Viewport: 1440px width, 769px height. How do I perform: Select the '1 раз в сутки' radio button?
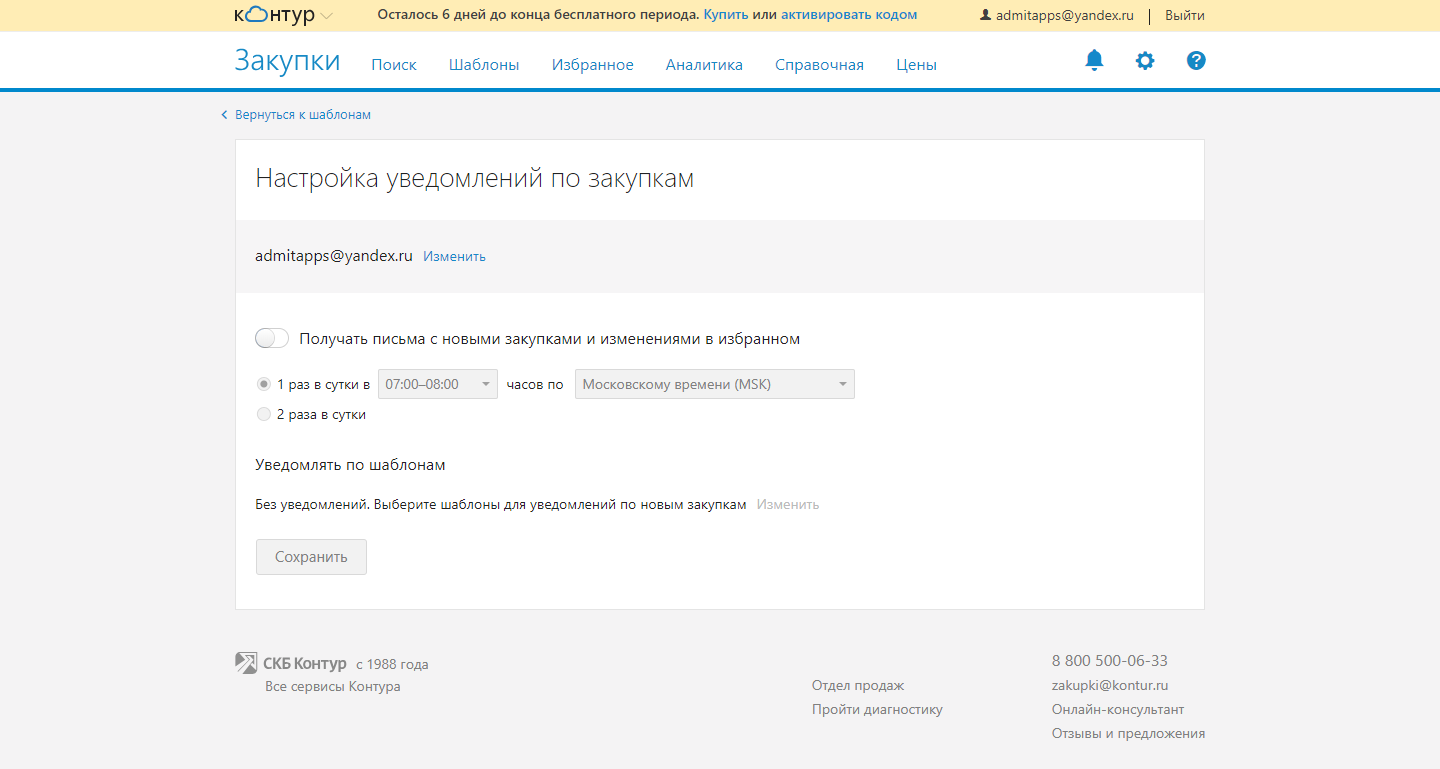(264, 384)
